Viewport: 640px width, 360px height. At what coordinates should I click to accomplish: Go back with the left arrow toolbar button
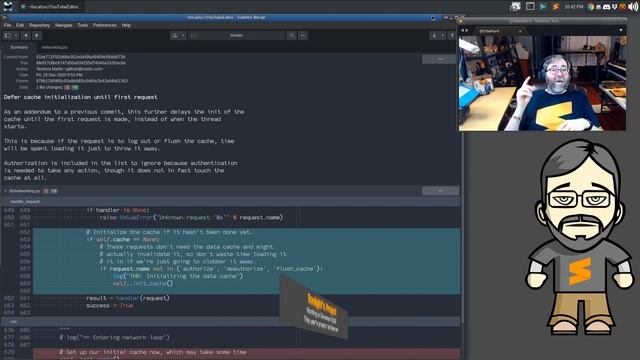(26, 36)
